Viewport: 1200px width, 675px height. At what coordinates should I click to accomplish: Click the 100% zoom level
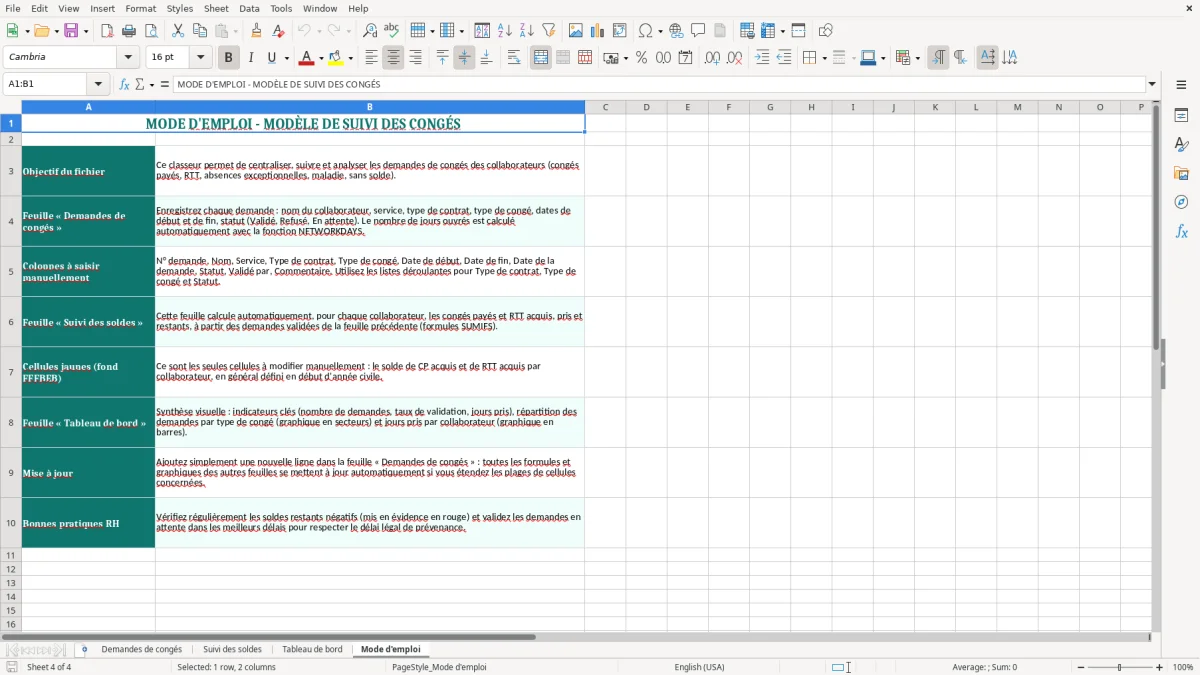tap(1182, 667)
